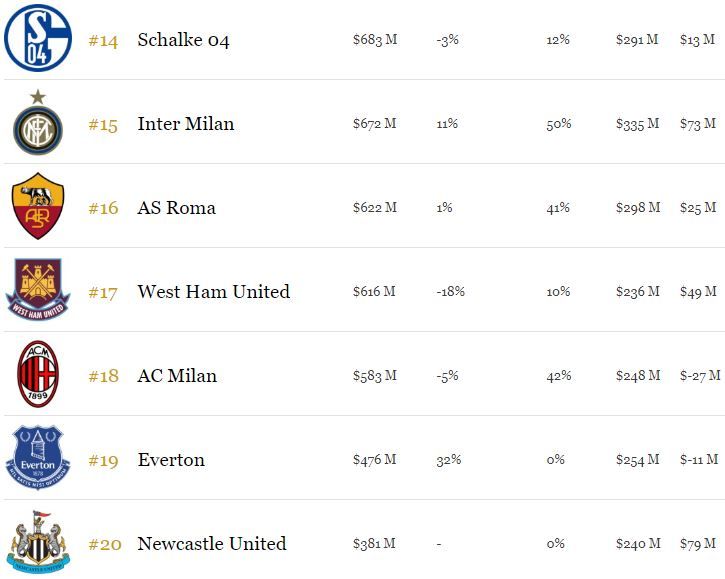
Task: Select Everton's $254 M revenue figure
Action: pyautogui.click(x=637, y=460)
